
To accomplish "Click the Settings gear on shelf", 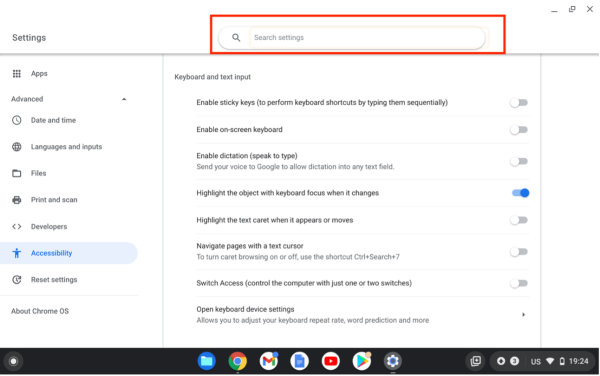I will click(x=393, y=361).
